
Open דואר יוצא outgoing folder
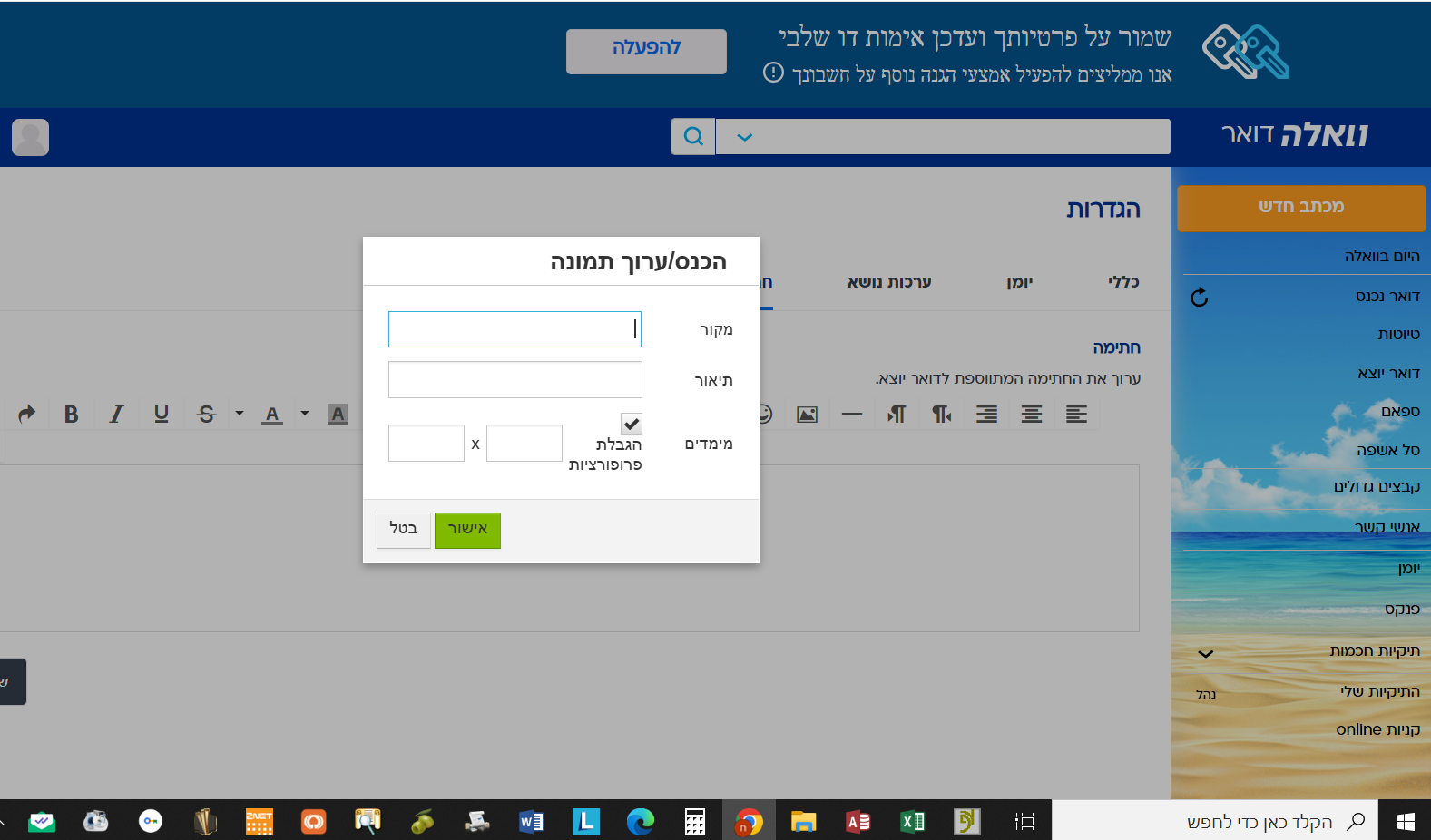pyautogui.click(x=1388, y=373)
